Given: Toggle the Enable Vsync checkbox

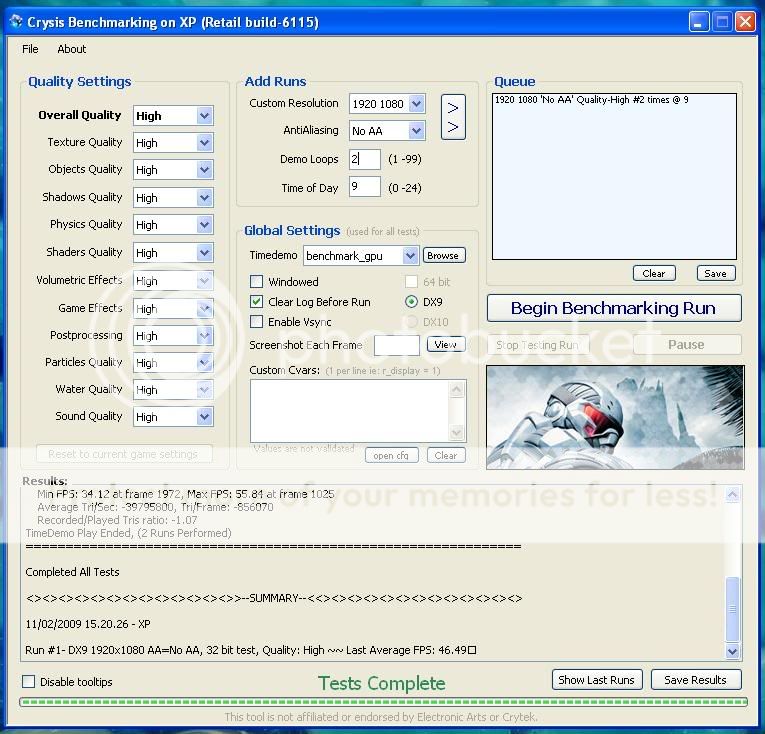Looking at the screenshot, I should (x=257, y=322).
